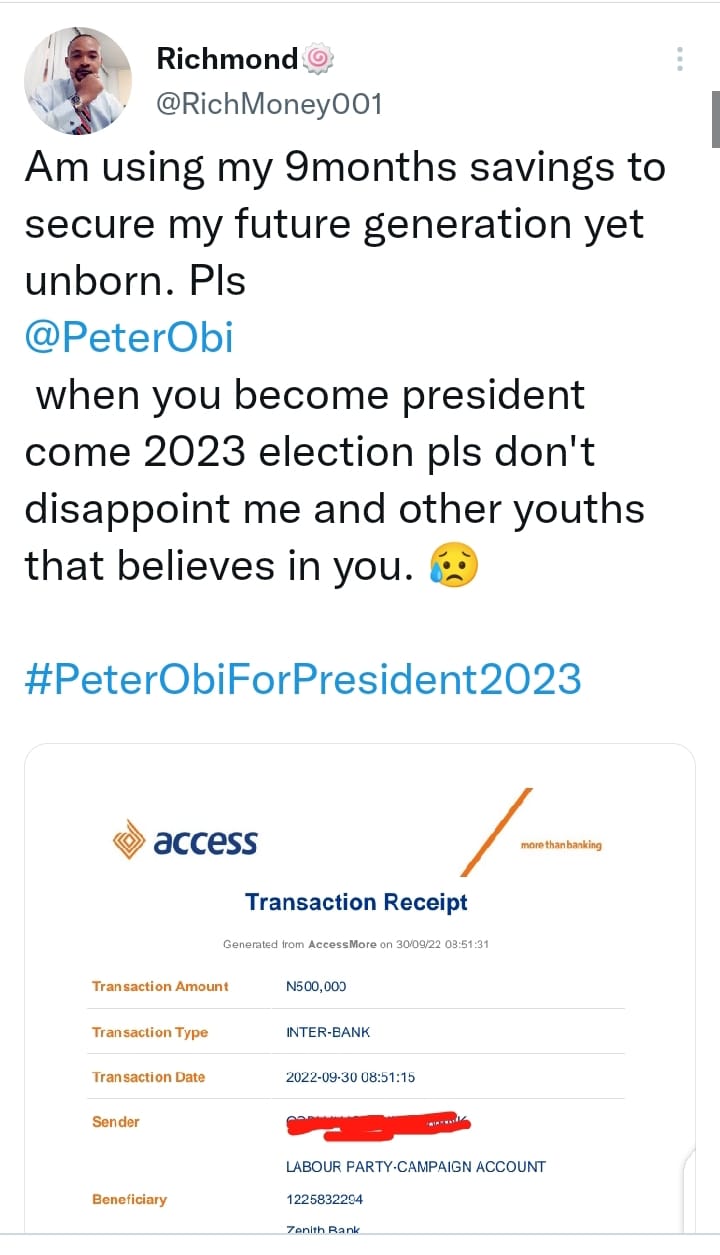The width and height of the screenshot is (720, 1255).
Task: Click the Transaction Receipt heading
Action: click(357, 902)
